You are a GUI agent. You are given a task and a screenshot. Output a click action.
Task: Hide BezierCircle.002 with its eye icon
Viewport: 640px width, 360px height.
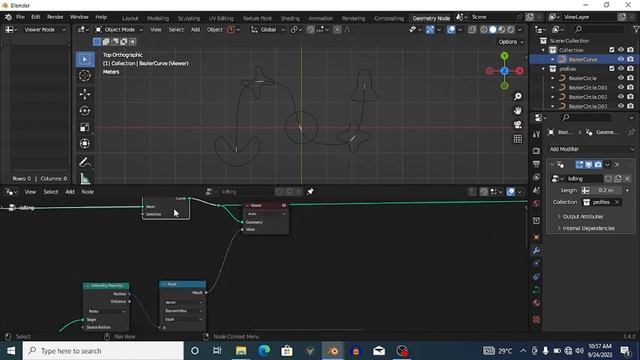621,97
